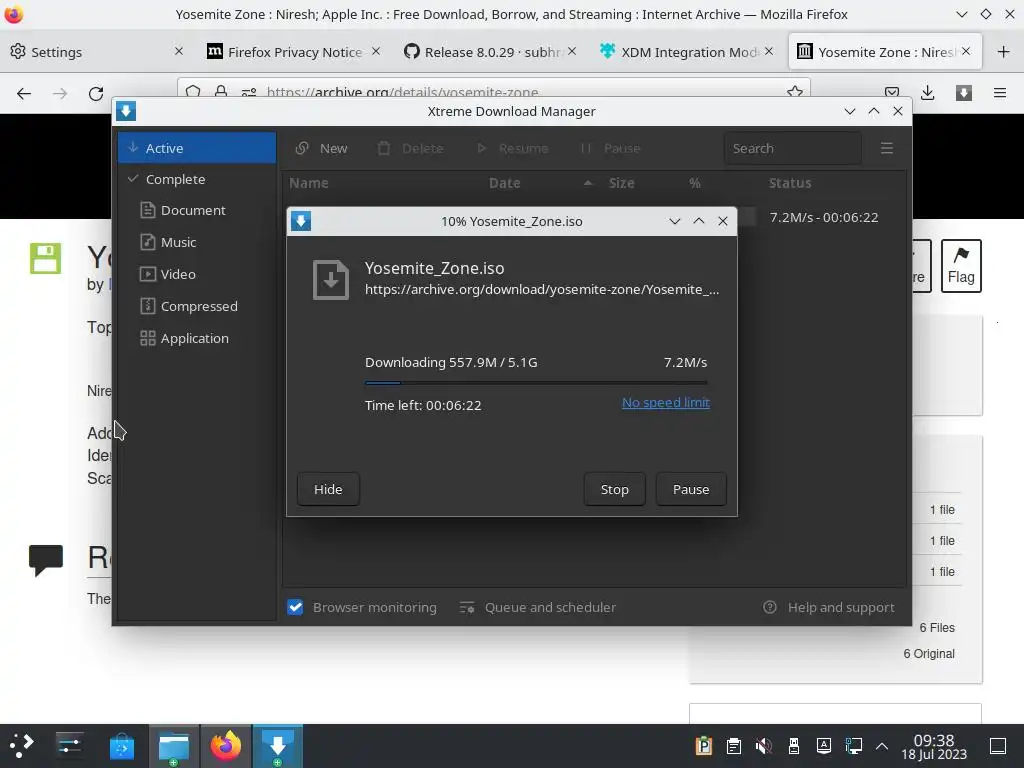This screenshot has height=768, width=1024.
Task: Sort downloads by Name column
Action: (309, 184)
